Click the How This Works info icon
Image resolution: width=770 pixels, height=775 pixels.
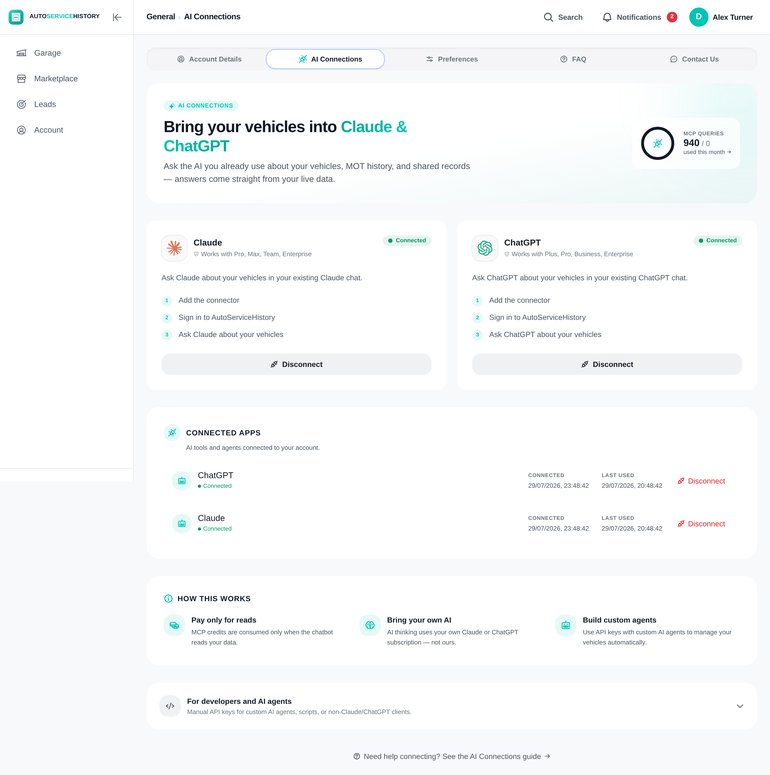(x=168, y=599)
